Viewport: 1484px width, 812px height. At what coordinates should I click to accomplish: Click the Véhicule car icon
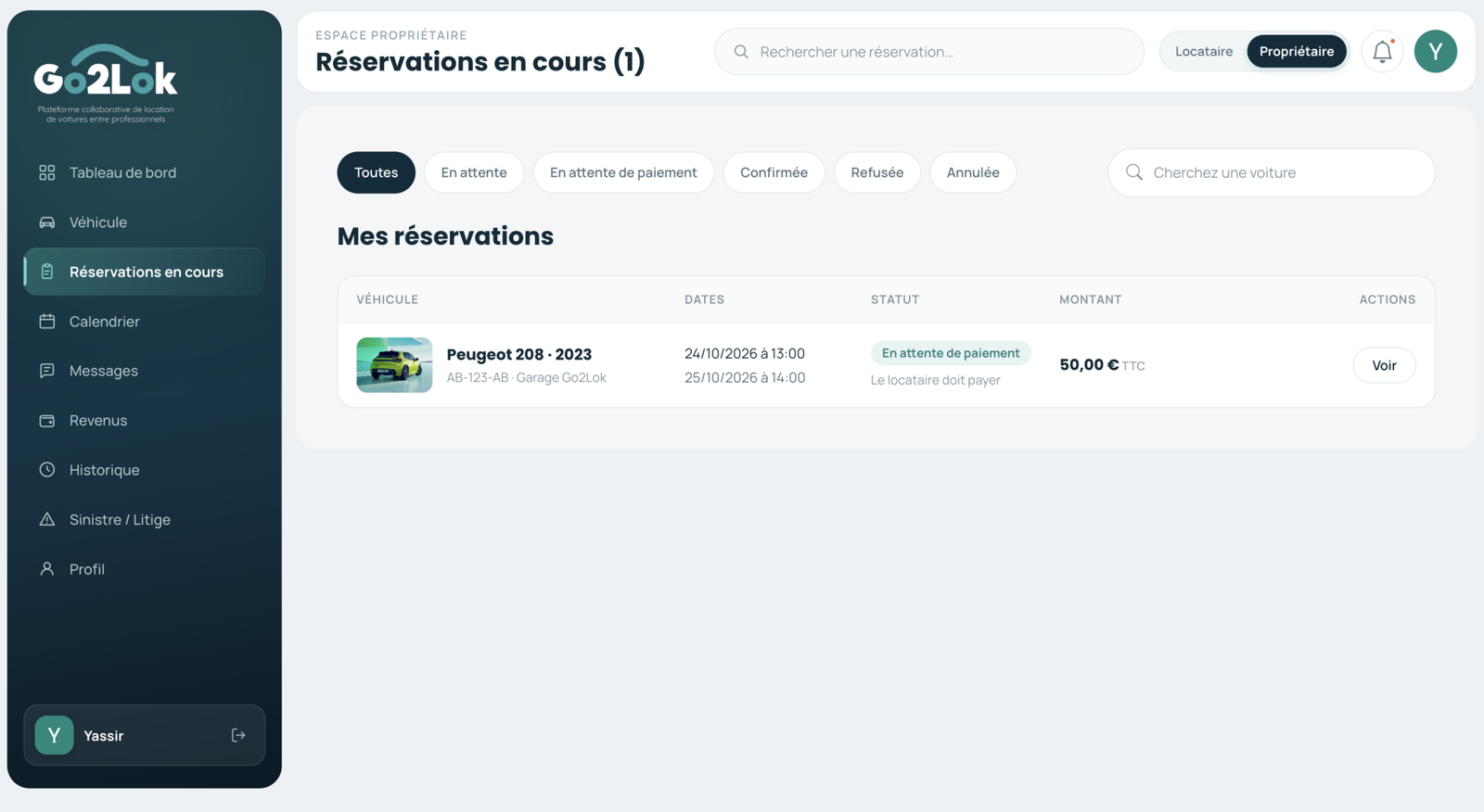pos(47,222)
